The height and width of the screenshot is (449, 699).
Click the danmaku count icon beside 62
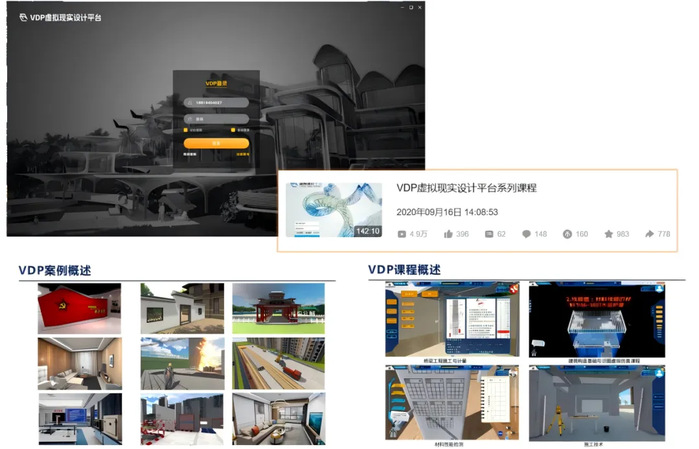pyautogui.click(x=489, y=234)
